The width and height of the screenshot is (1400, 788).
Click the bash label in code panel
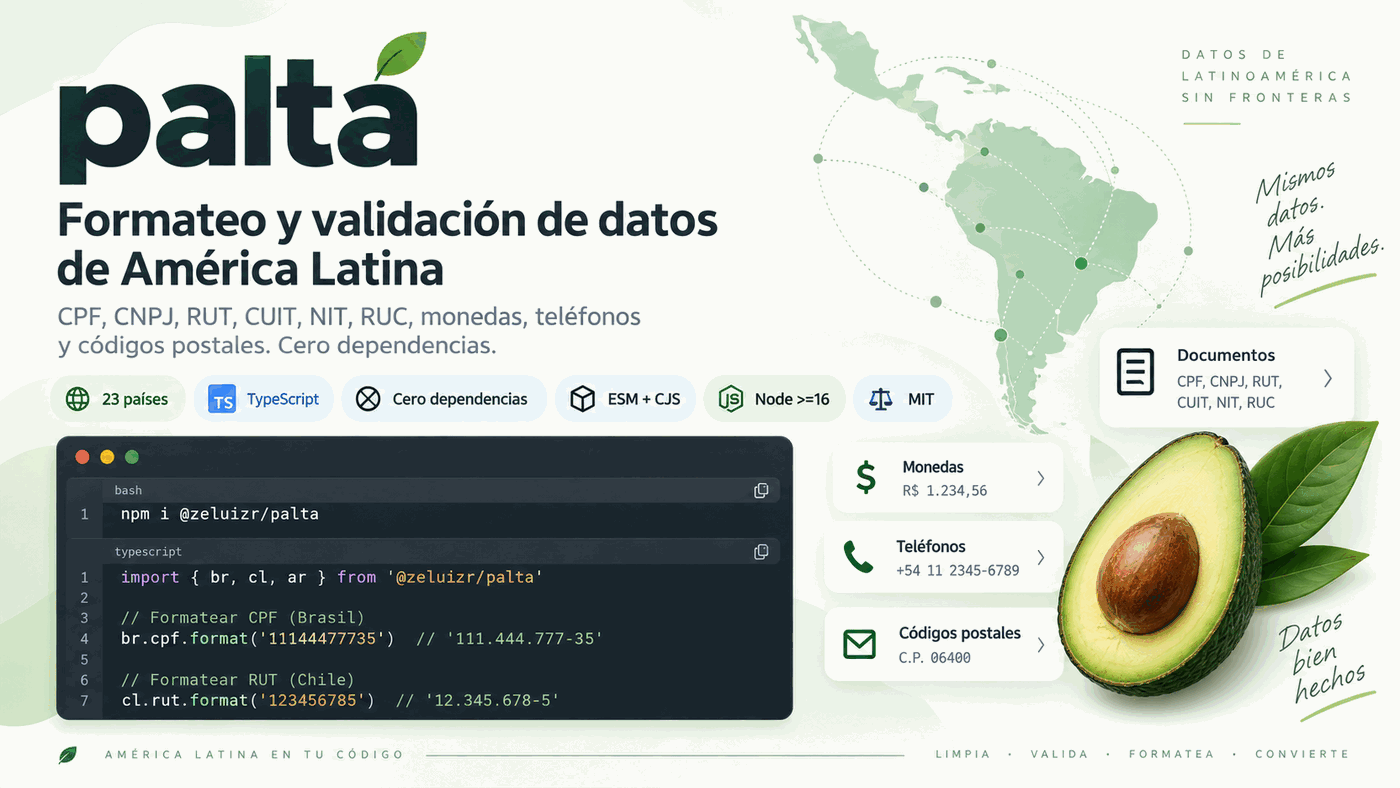pyautogui.click(x=128, y=490)
